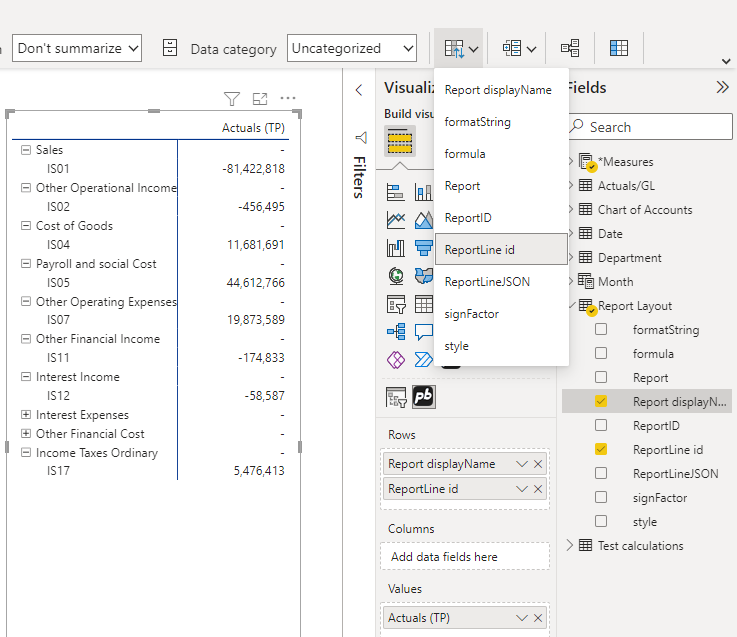Click the New column table icon in ribbon
Image resolution: width=737 pixels, height=637 pixels.
(x=619, y=48)
